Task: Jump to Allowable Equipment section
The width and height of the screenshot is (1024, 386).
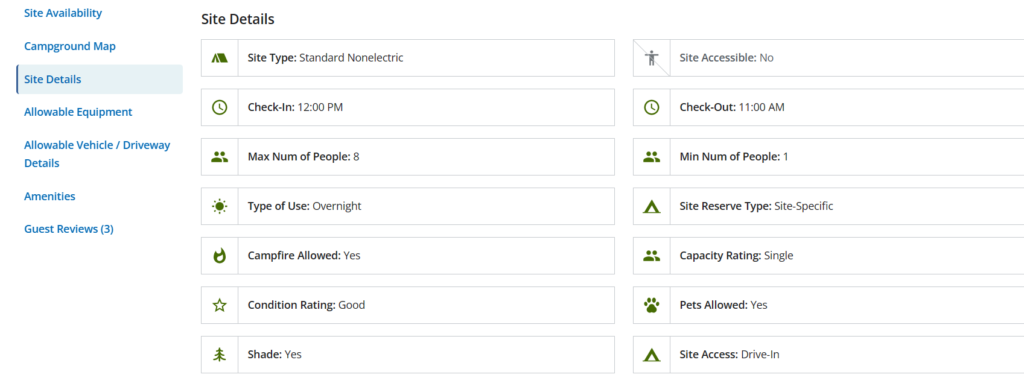Action: point(78,112)
